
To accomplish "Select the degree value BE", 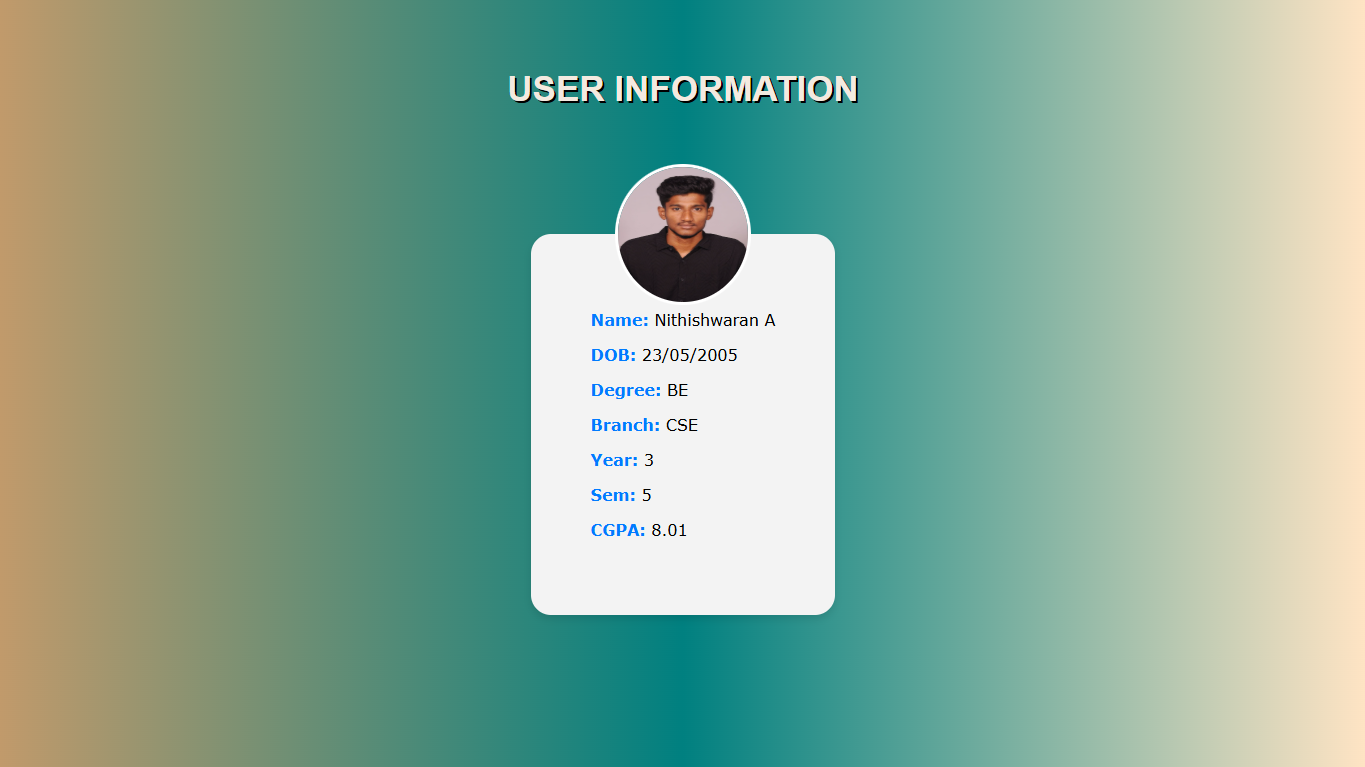I will (676, 390).
